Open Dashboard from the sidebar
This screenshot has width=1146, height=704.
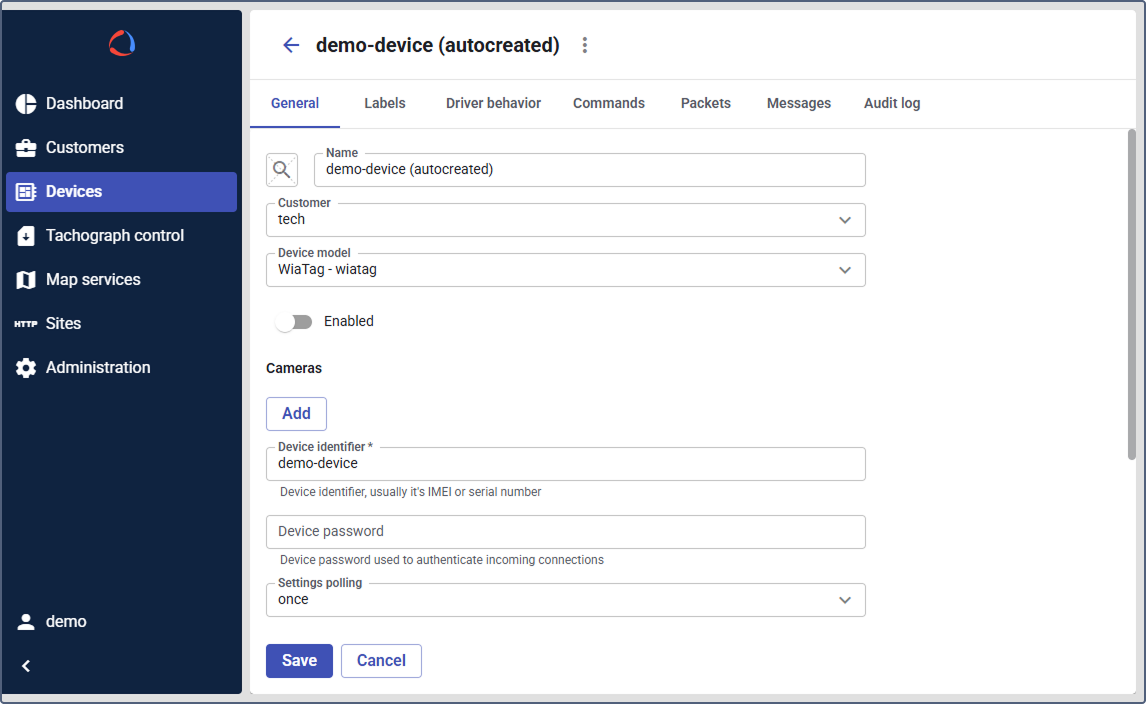tap(84, 104)
